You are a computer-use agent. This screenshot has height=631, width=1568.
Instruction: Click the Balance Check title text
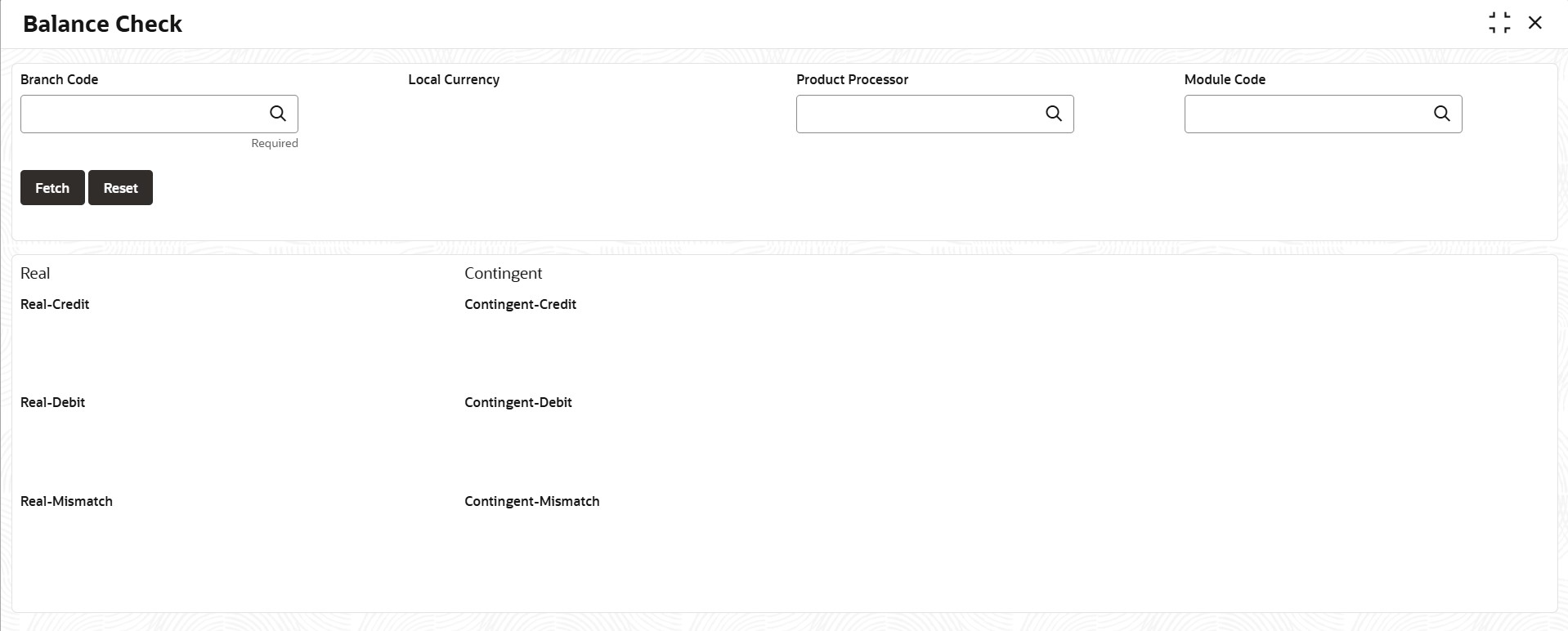coord(102,24)
